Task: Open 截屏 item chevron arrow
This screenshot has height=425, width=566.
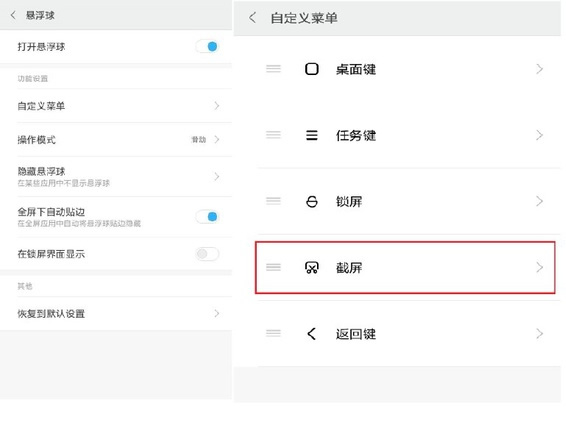Action: click(539, 268)
